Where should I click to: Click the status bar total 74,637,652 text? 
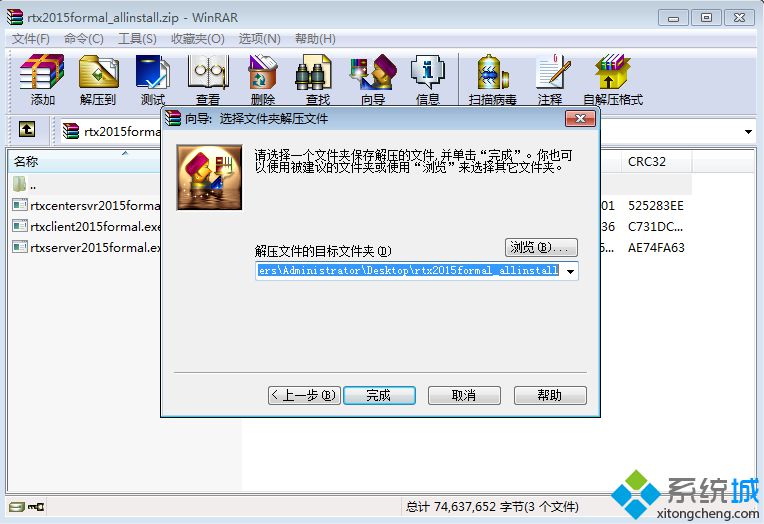492,507
